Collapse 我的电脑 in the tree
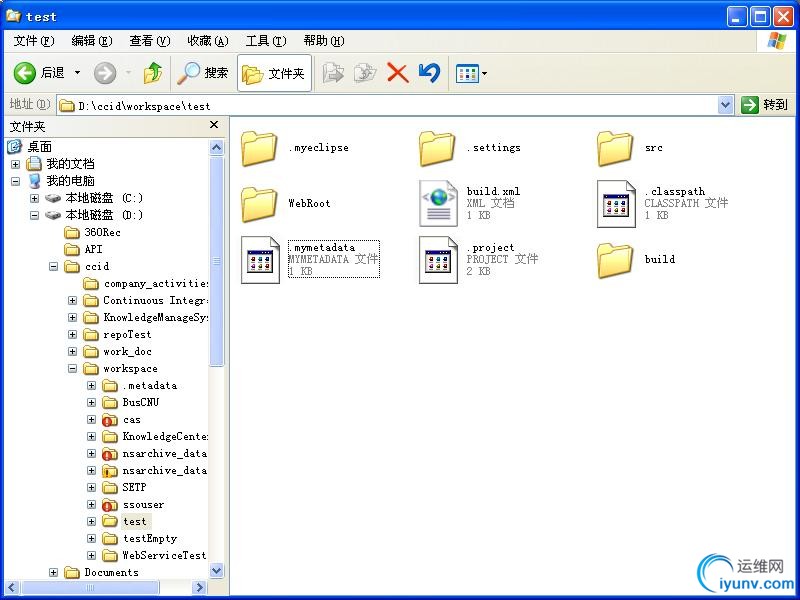800x600 pixels. tap(15, 181)
